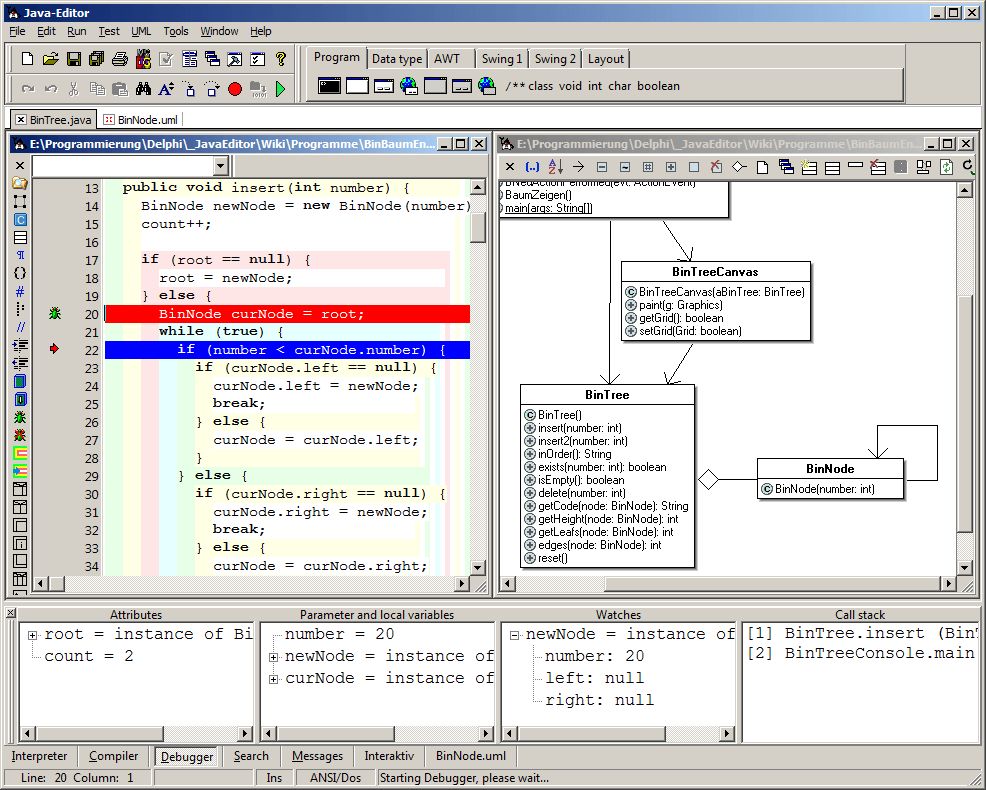Increase font size with the A+ icon

point(166,89)
